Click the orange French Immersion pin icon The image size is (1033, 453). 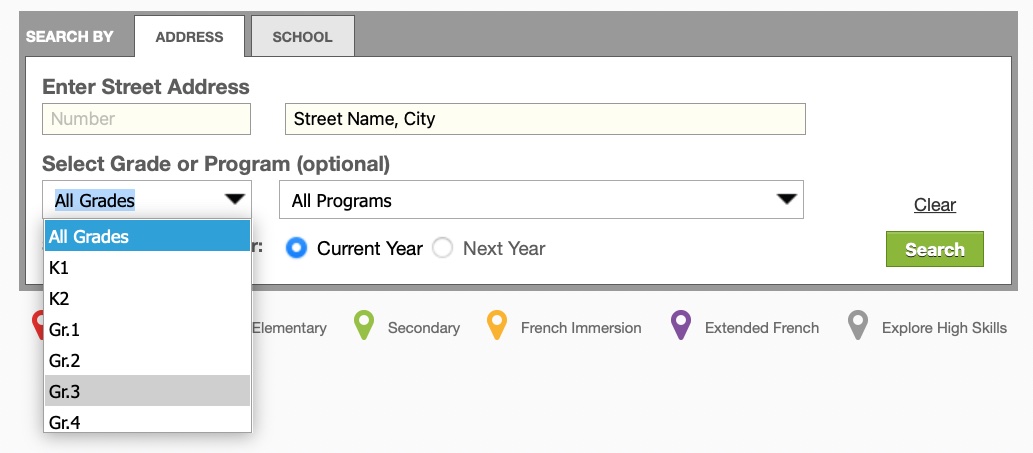pyautogui.click(x=496, y=326)
